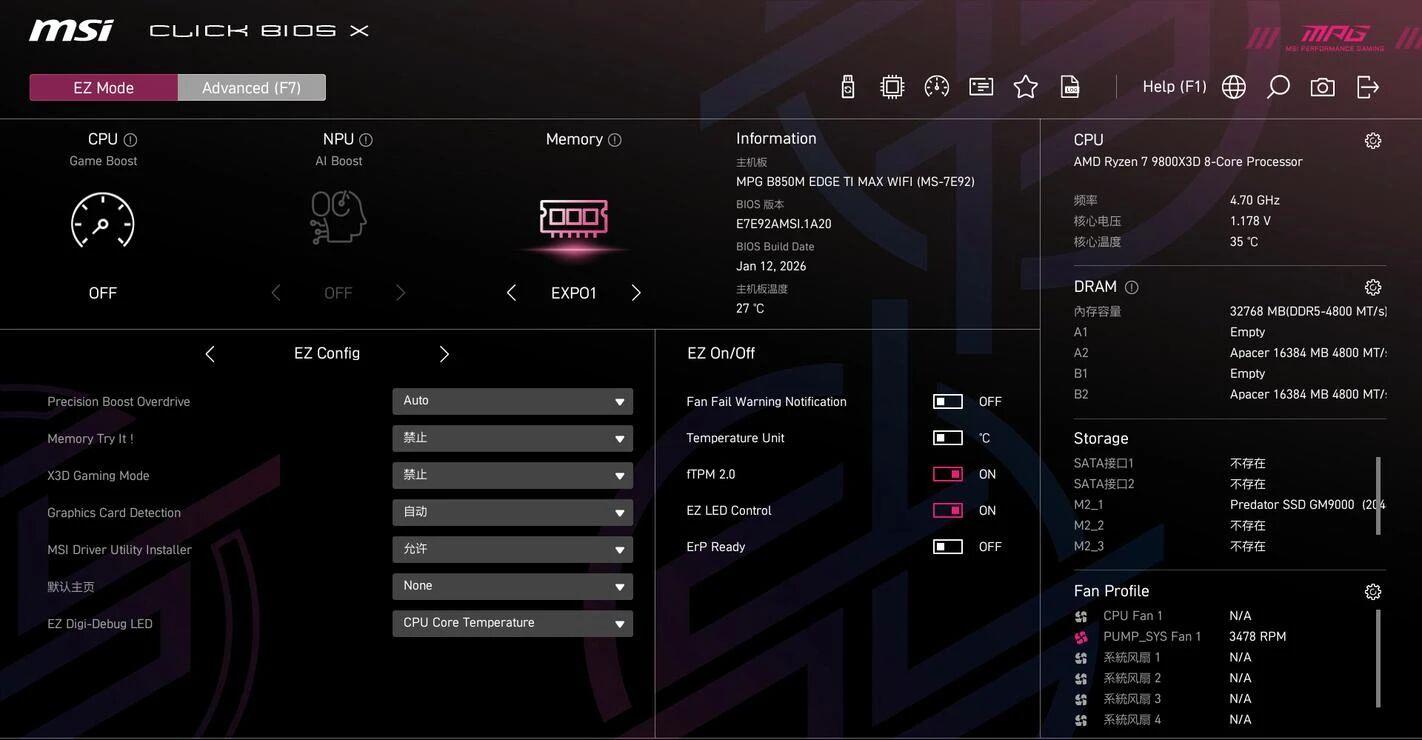Switch to Advanced (F7) tab
Viewport: 1422px width, 740px height.
pos(252,88)
